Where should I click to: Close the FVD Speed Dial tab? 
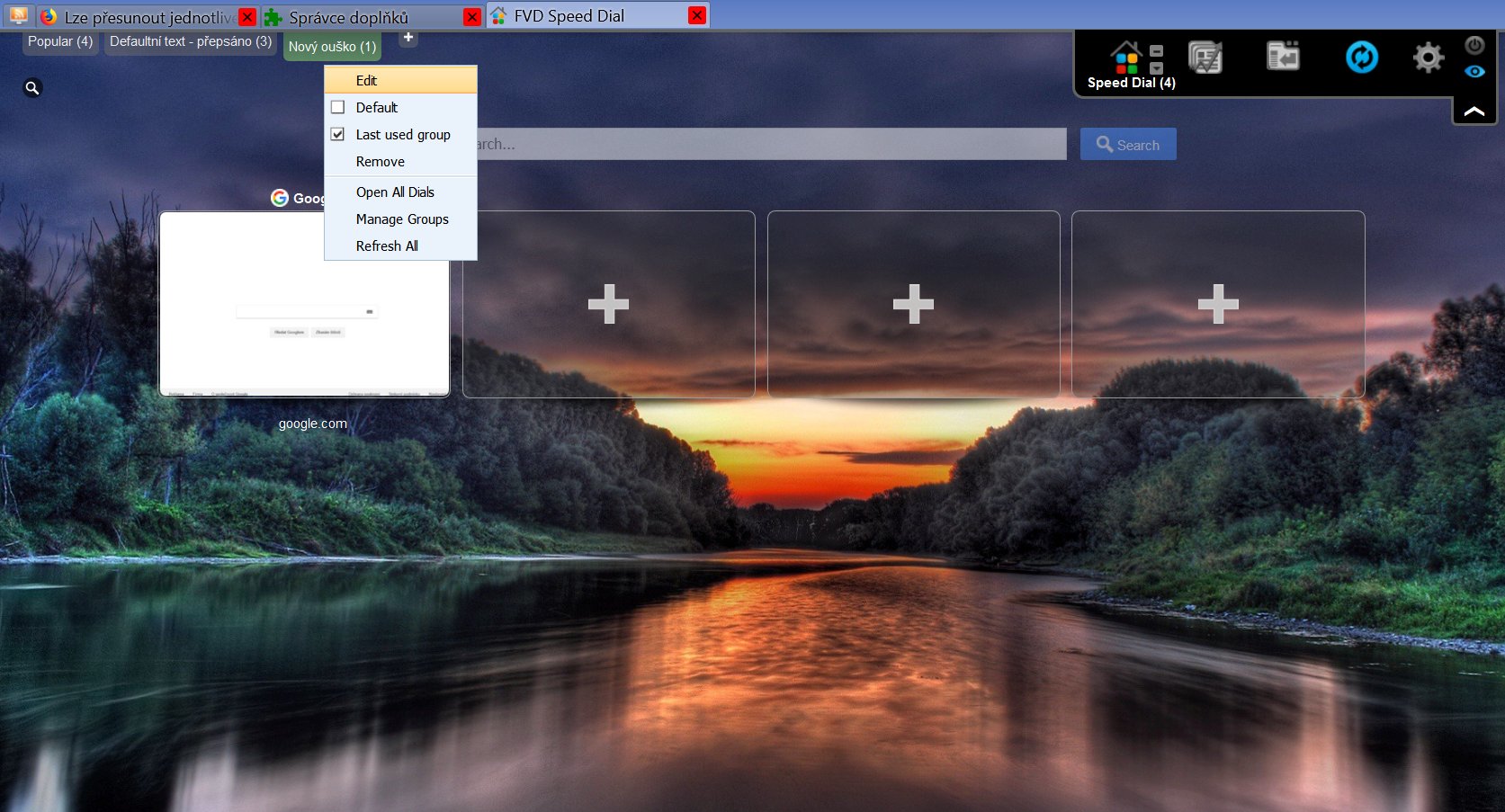pyautogui.click(x=697, y=15)
